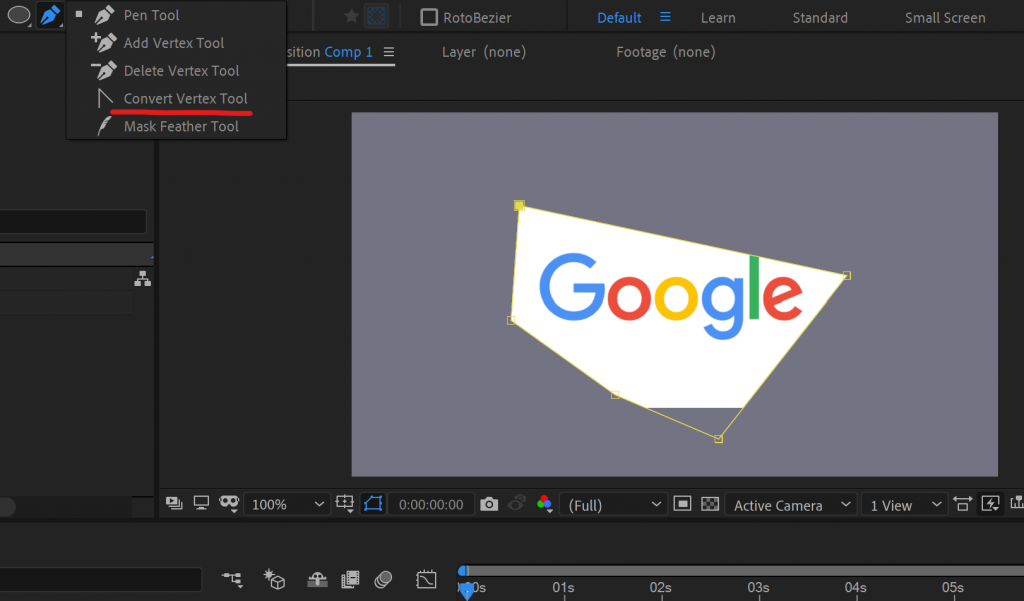Switch to the Learn workspace
The width and height of the screenshot is (1024, 601).
tap(718, 18)
